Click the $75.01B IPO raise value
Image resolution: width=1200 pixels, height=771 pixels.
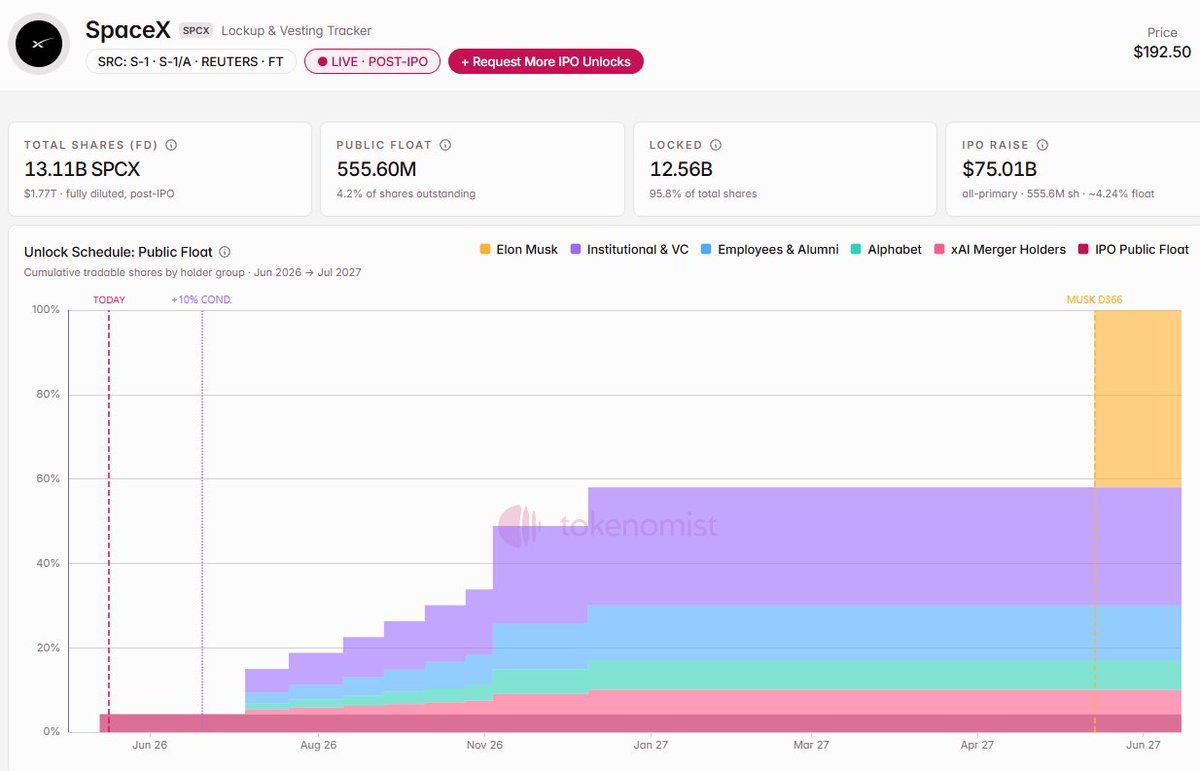click(x=999, y=169)
